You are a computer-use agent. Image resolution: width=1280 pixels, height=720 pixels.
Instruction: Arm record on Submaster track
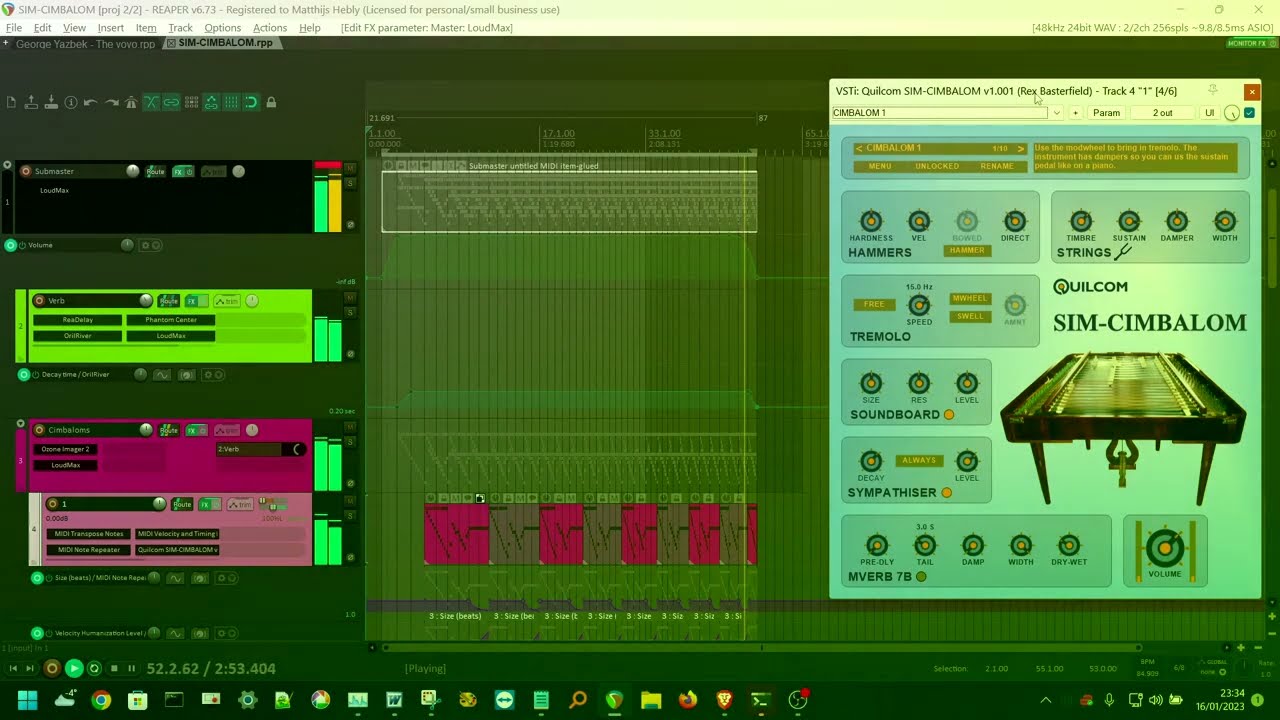[25, 171]
